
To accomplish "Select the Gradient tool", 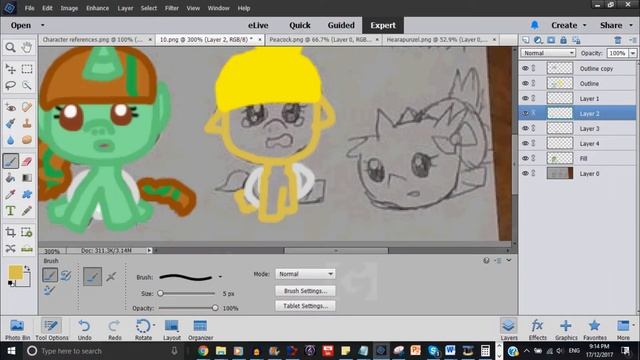I will click(x=27, y=178).
